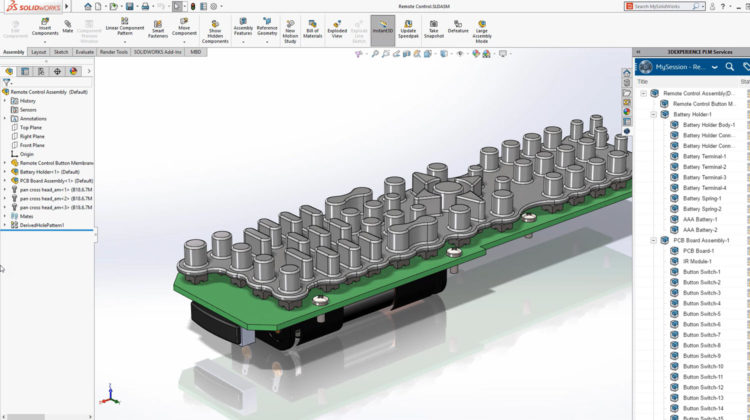This screenshot has width=750, height=420.
Task: Click the Search MySolidWorks field
Action: (x=672, y=6)
